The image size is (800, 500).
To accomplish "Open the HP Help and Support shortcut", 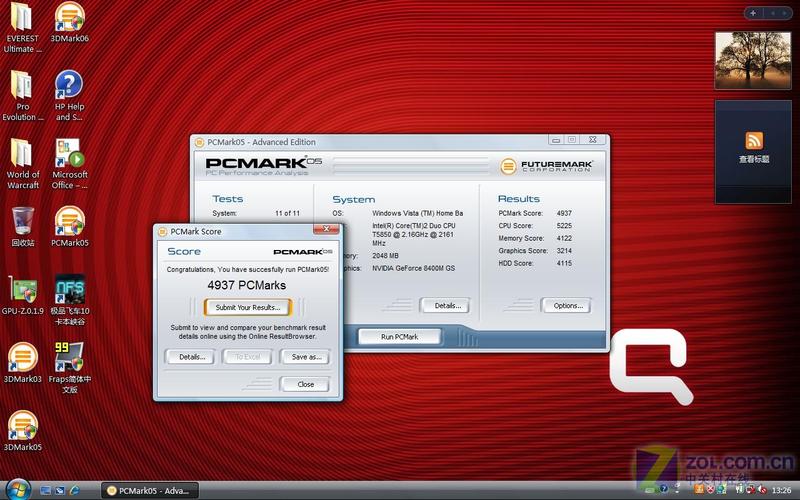I will coord(69,95).
